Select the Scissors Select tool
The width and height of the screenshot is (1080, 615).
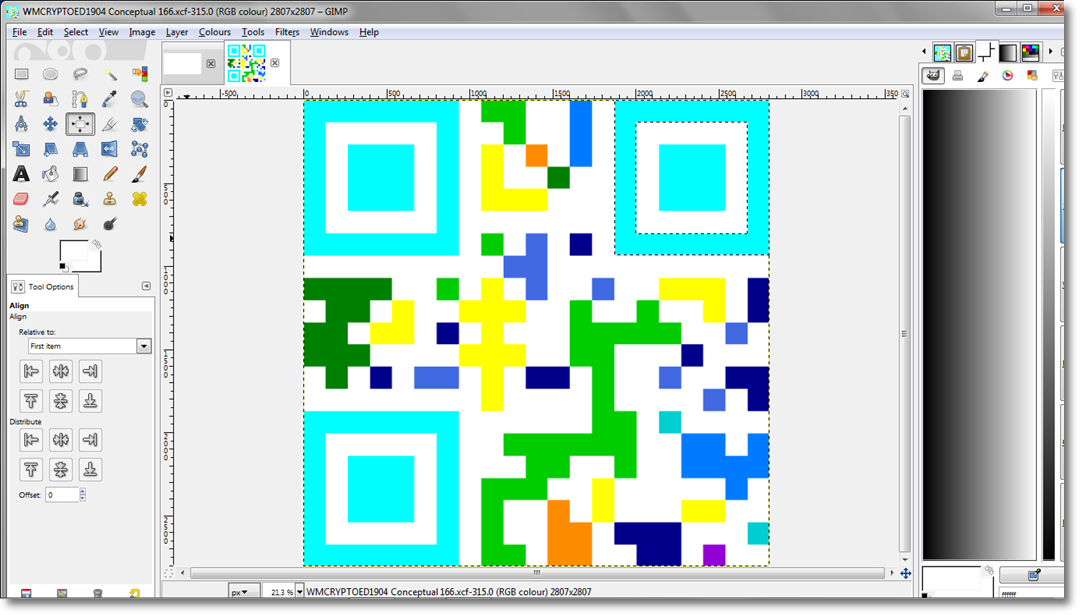21,99
